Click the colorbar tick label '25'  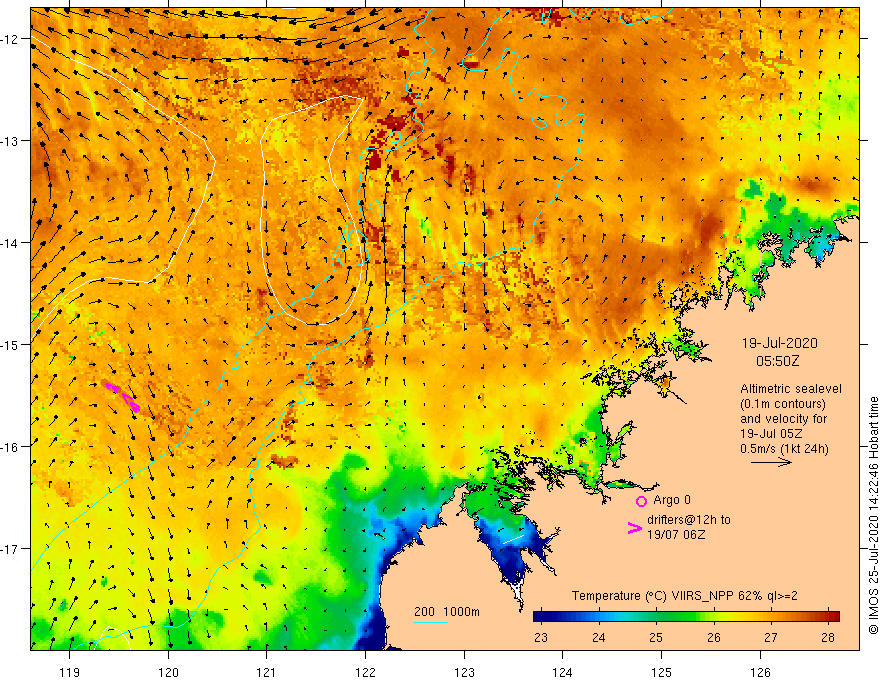656,638
